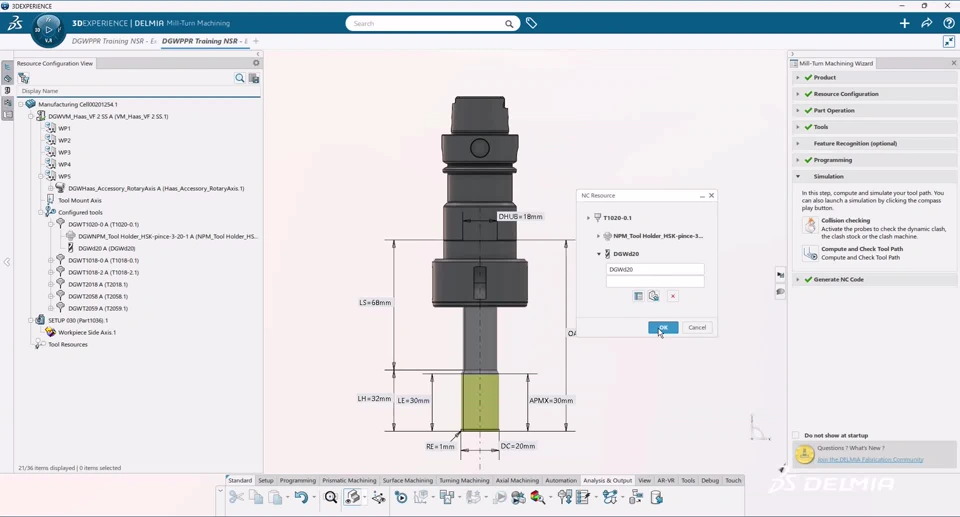The width and height of the screenshot is (960, 517).
Task: Click the expand fullscreen icon at top right
Action: 948,42
